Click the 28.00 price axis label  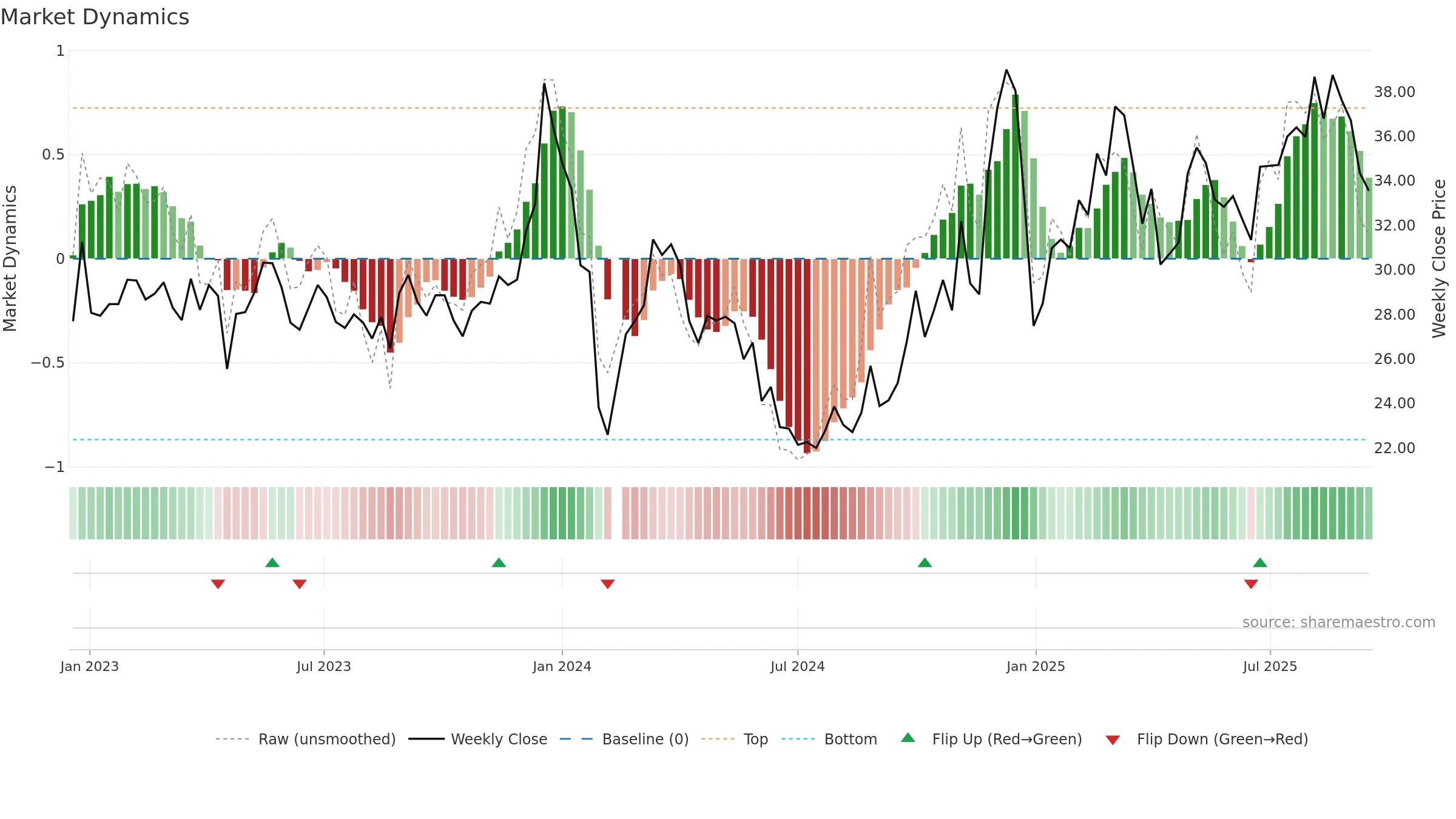pyautogui.click(x=1395, y=314)
